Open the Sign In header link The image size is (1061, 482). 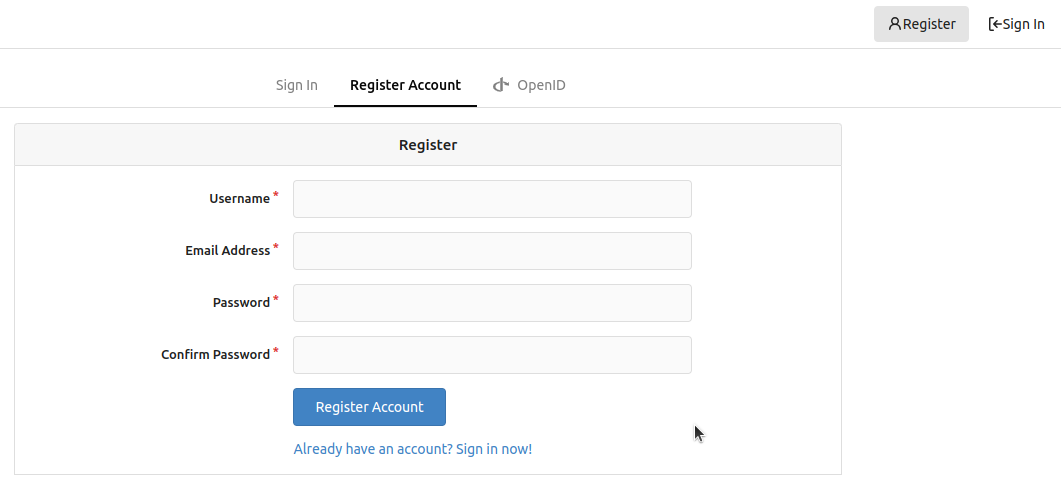(x=1016, y=24)
